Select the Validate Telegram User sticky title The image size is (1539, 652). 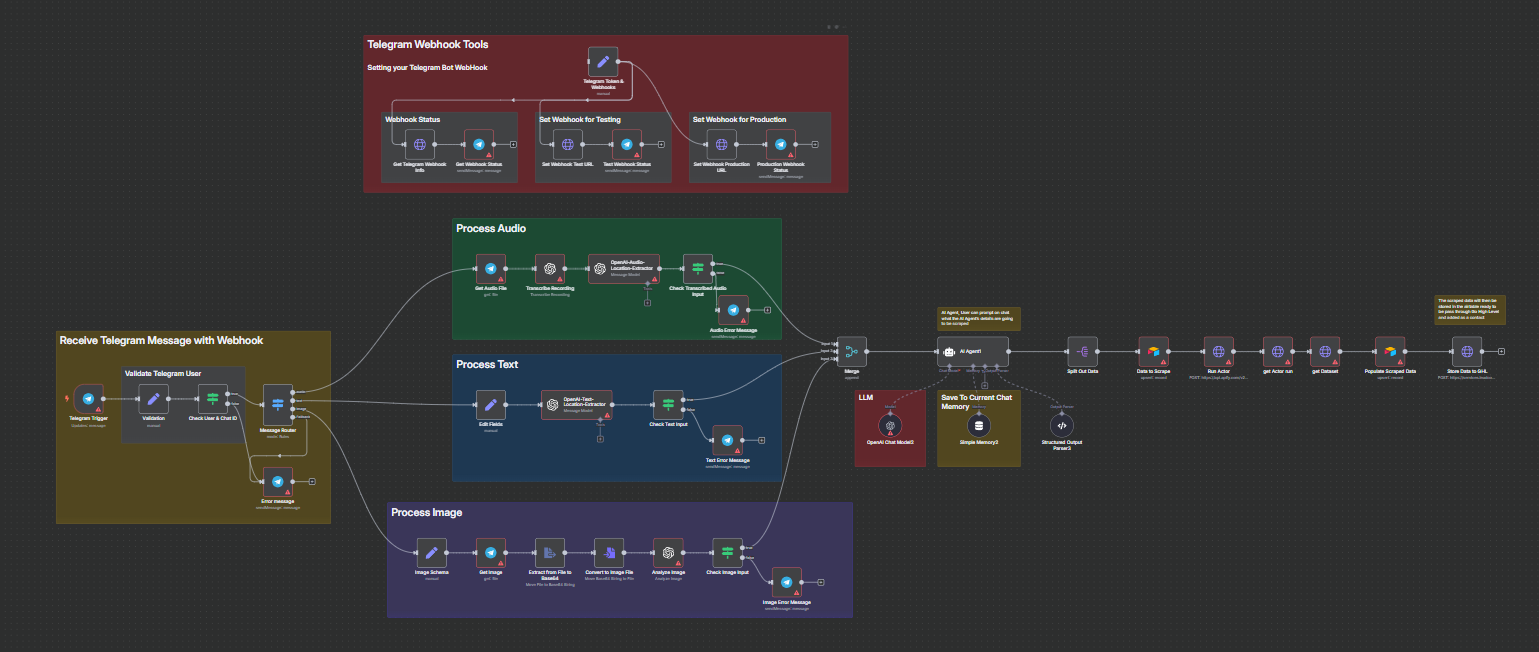pyautogui.click(x=163, y=373)
